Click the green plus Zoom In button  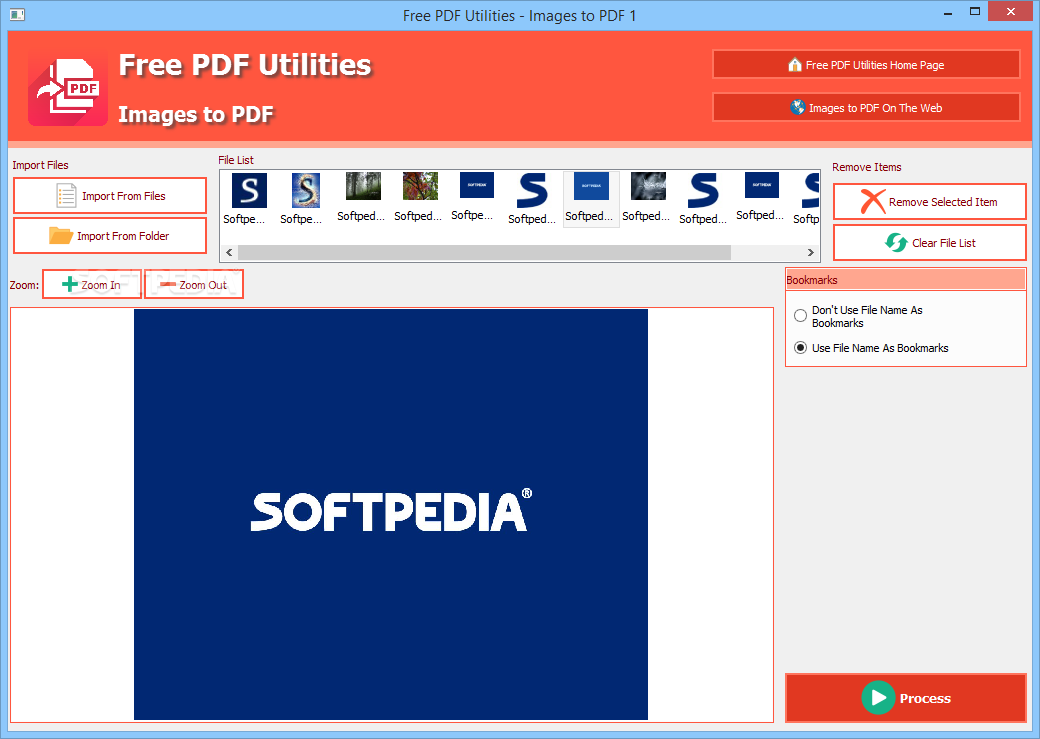(92, 285)
